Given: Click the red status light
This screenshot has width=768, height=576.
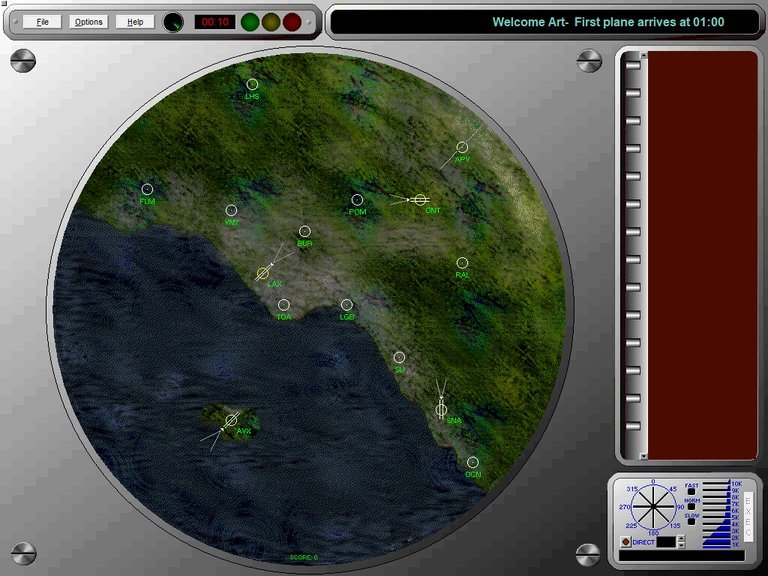Looking at the screenshot, I should pos(291,21).
